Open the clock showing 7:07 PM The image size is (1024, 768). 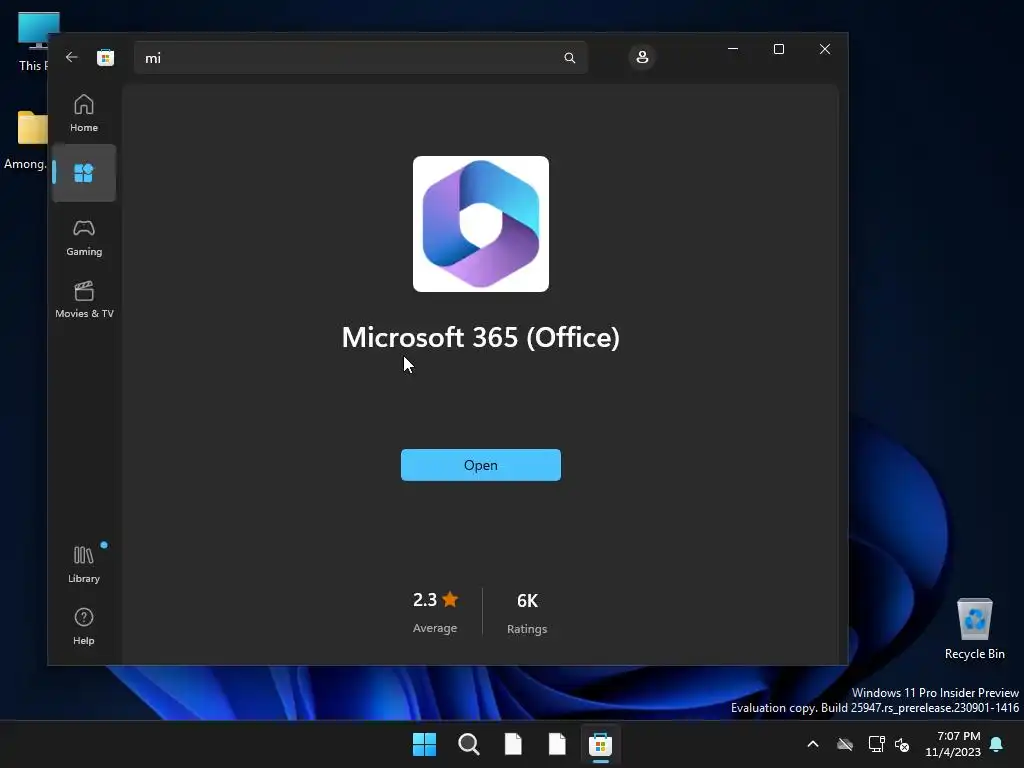953,744
